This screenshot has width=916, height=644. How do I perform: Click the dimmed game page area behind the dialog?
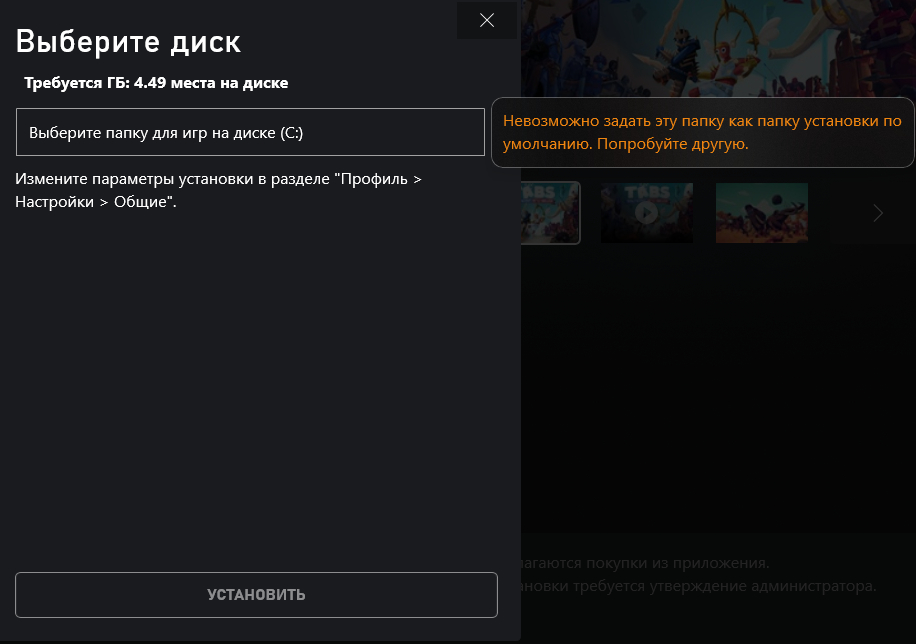click(x=719, y=386)
